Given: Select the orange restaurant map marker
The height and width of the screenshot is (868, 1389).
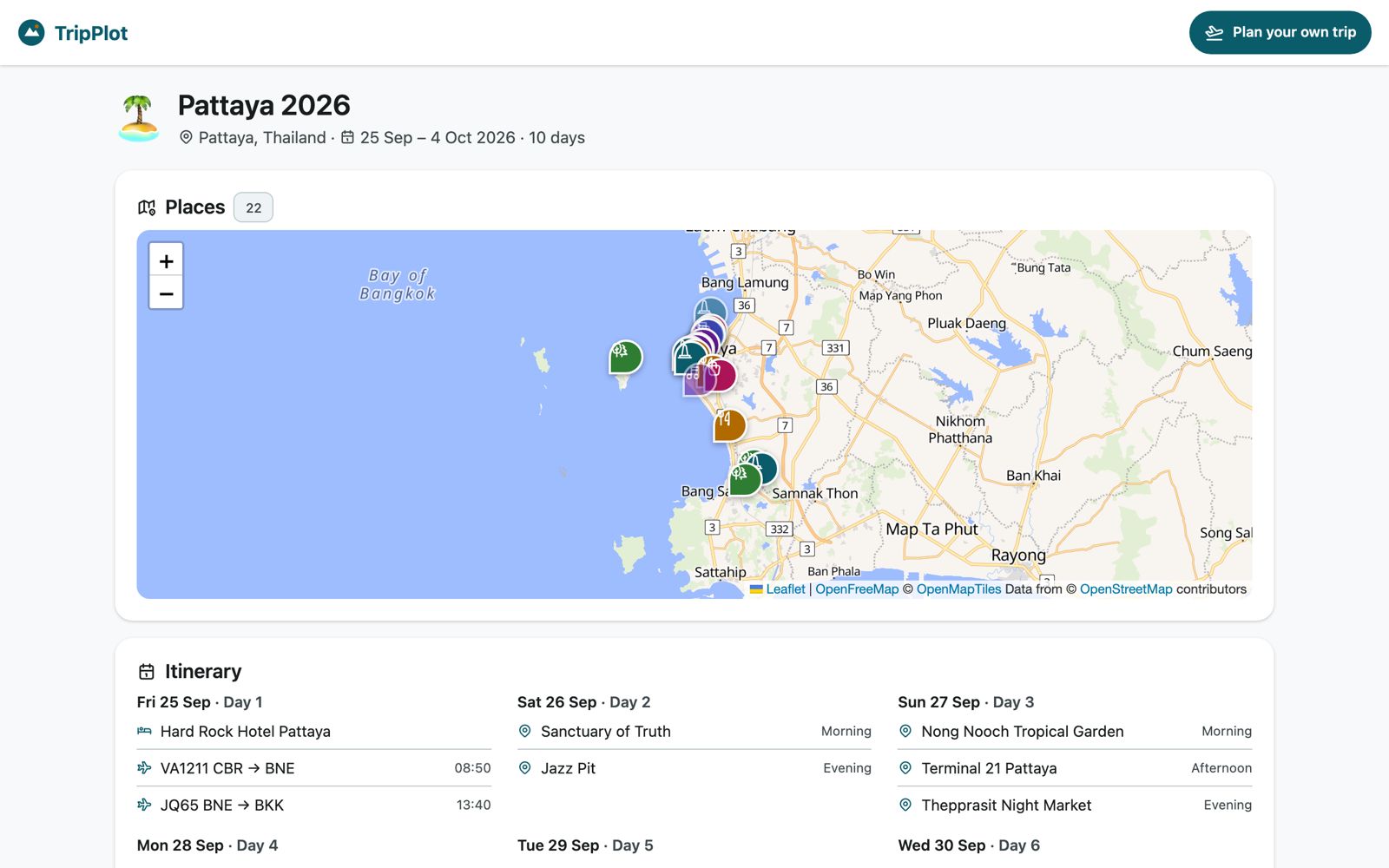Looking at the screenshot, I should (729, 424).
